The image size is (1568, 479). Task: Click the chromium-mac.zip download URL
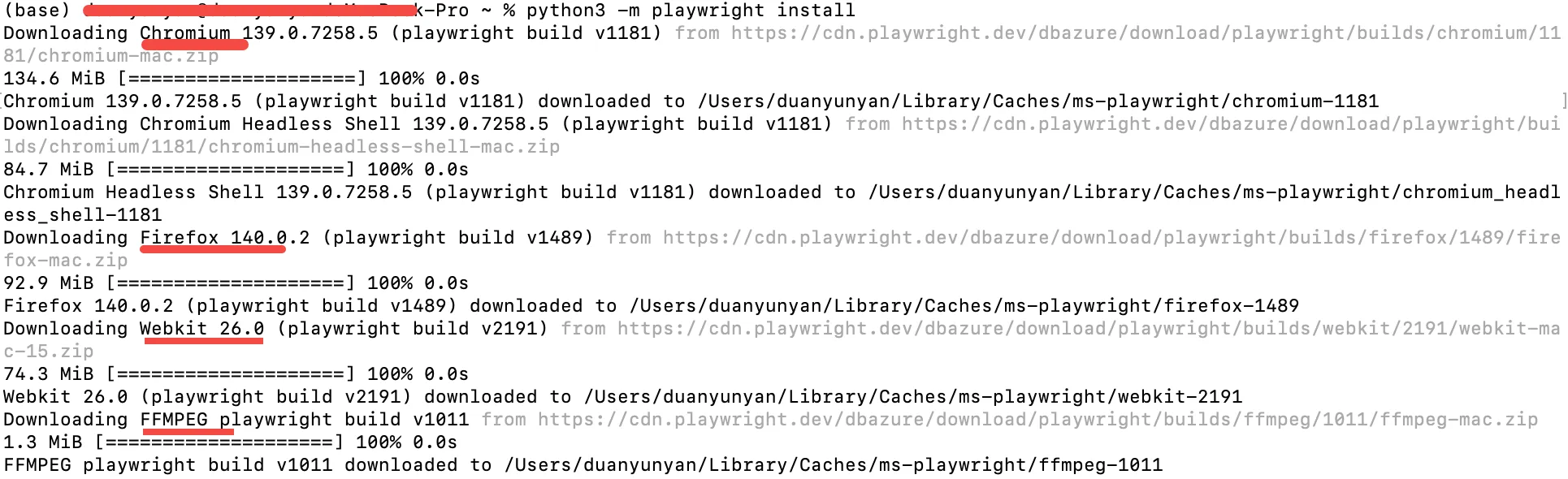pyautogui.click(x=782, y=45)
